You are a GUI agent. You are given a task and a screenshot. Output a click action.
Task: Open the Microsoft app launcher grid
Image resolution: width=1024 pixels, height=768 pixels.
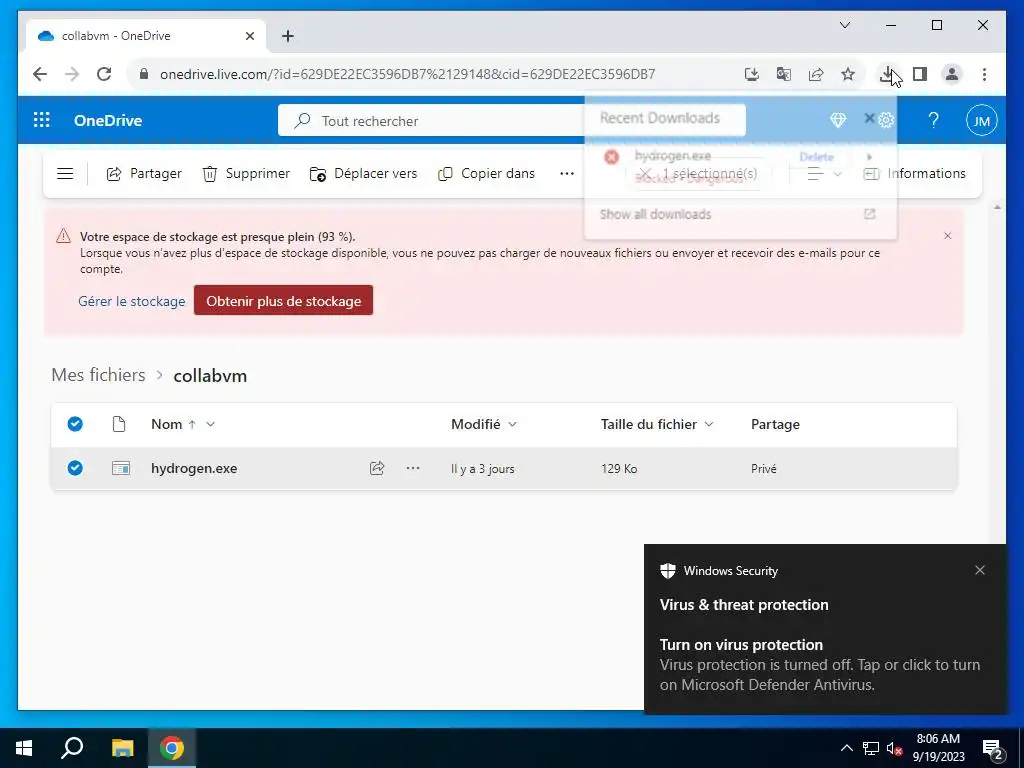pyautogui.click(x=41, y=120)
